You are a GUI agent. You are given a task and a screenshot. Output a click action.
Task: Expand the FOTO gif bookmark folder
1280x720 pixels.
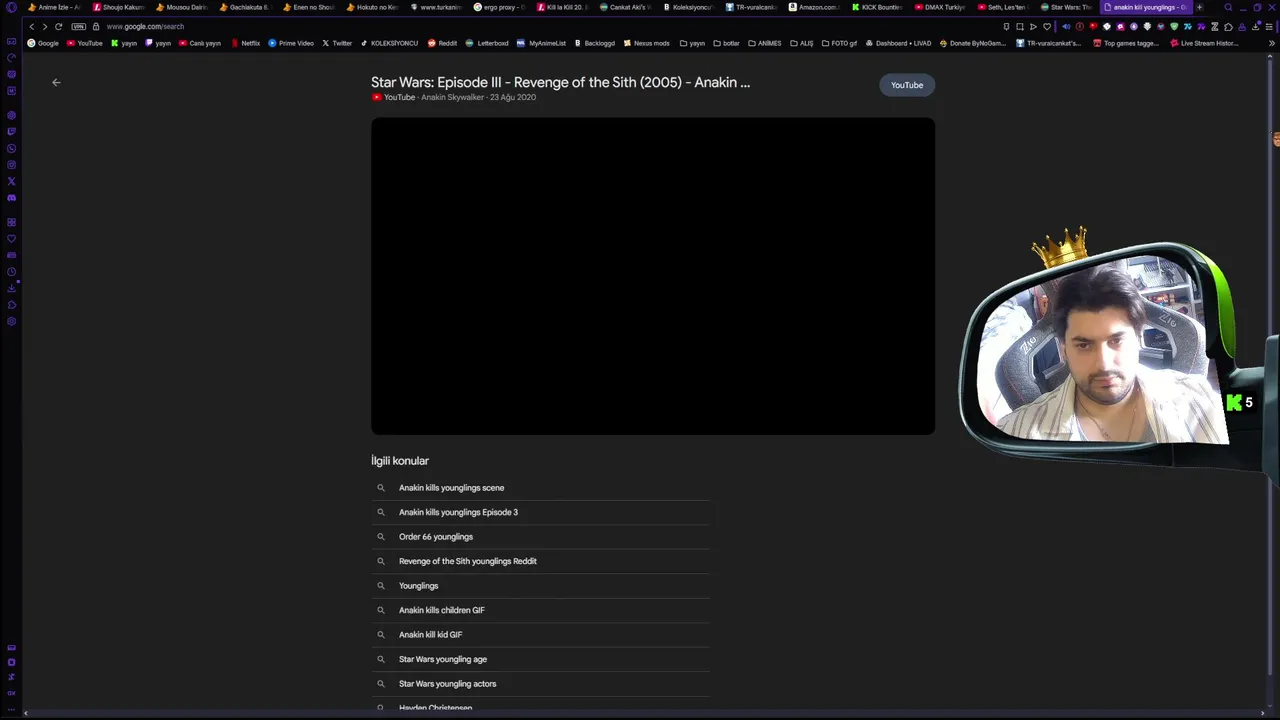pos(839,43)
